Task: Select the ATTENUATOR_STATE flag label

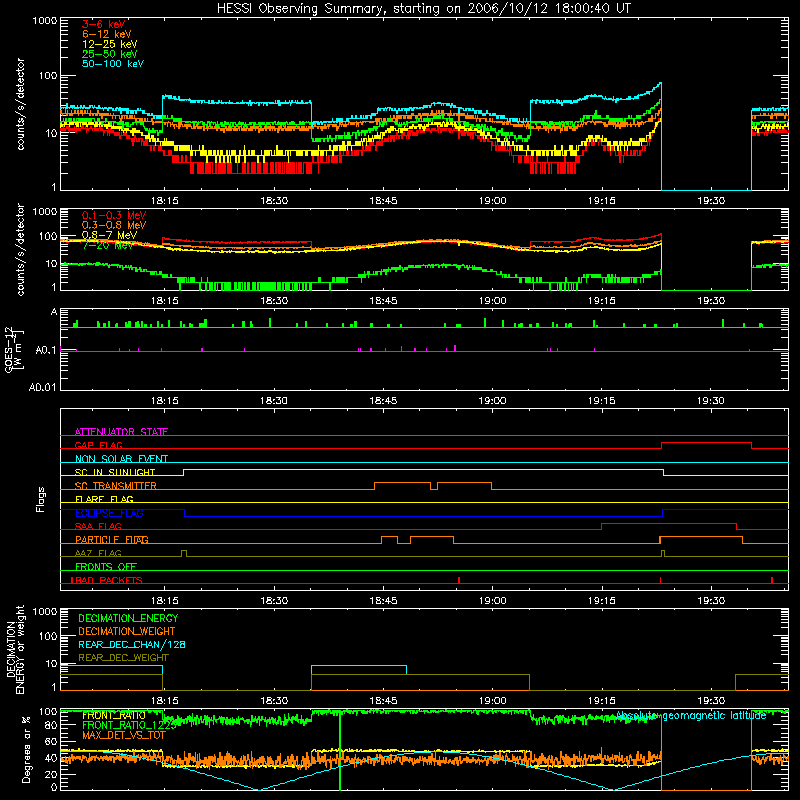Action: coord(121,432)
